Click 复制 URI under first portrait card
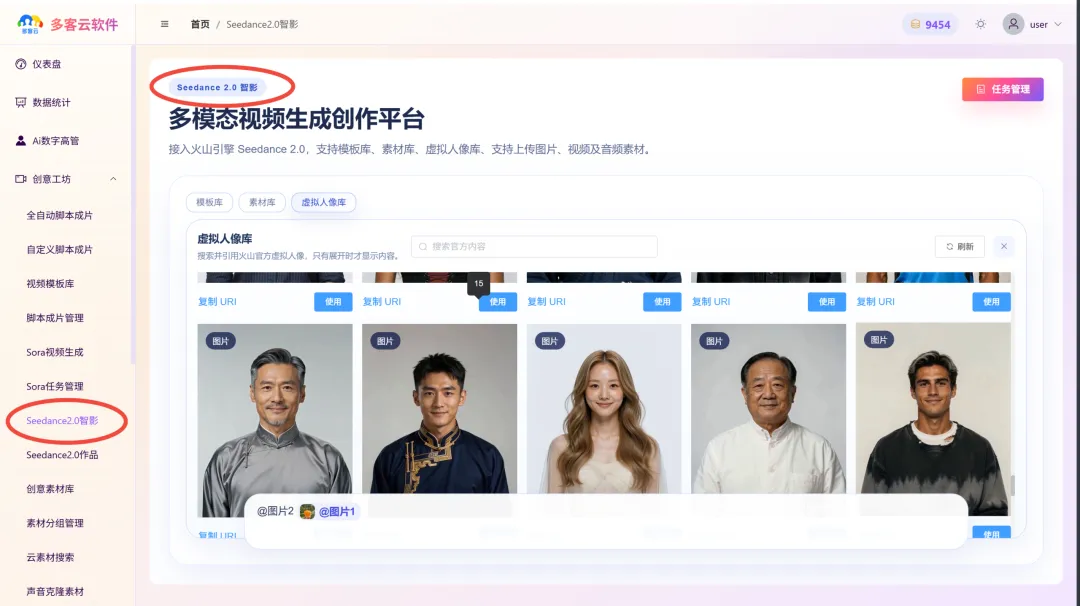This screenshot has height=606, width=1080. click(x=217, y=302)
